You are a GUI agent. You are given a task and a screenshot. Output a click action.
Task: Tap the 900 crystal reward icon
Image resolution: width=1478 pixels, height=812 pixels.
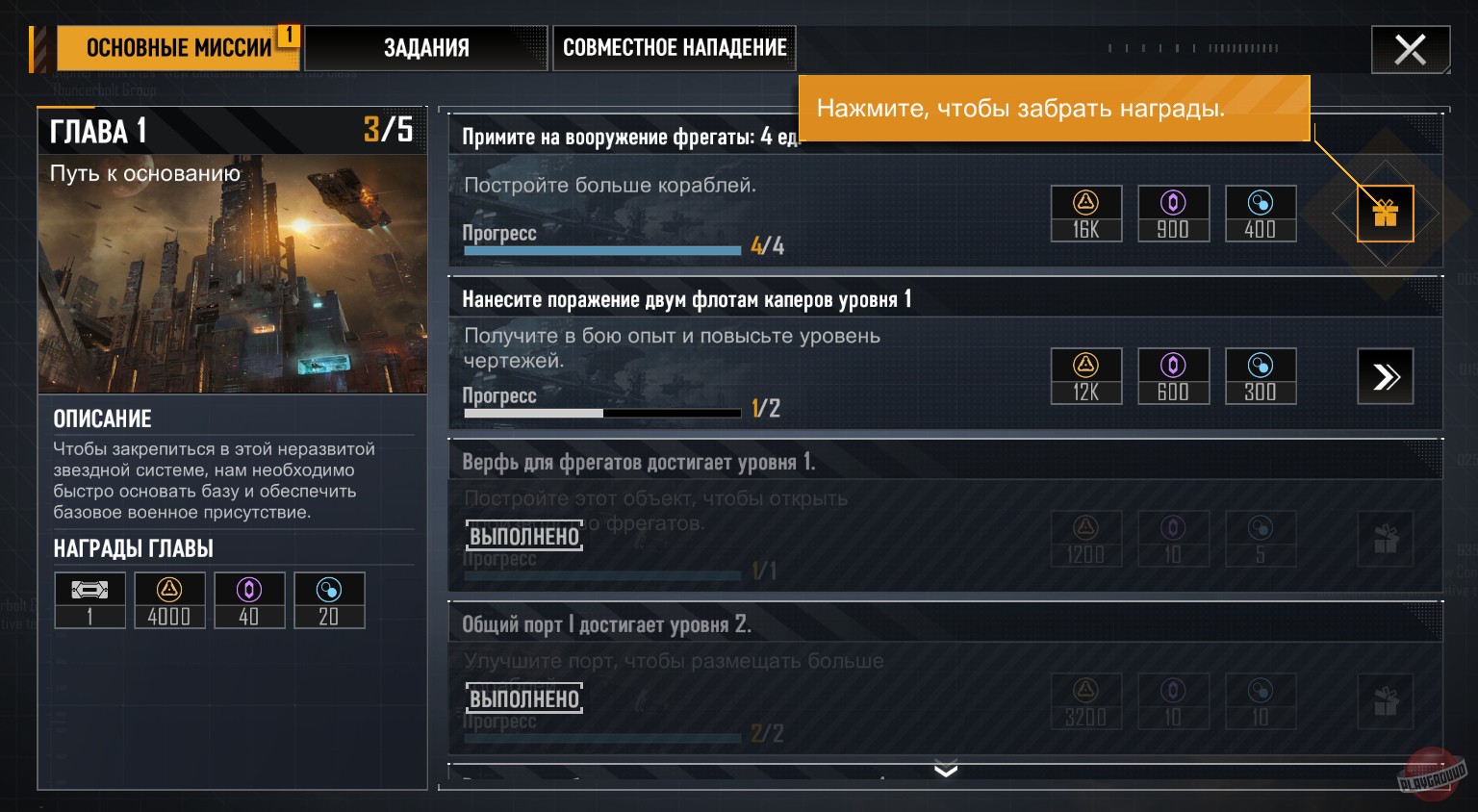1173,214
